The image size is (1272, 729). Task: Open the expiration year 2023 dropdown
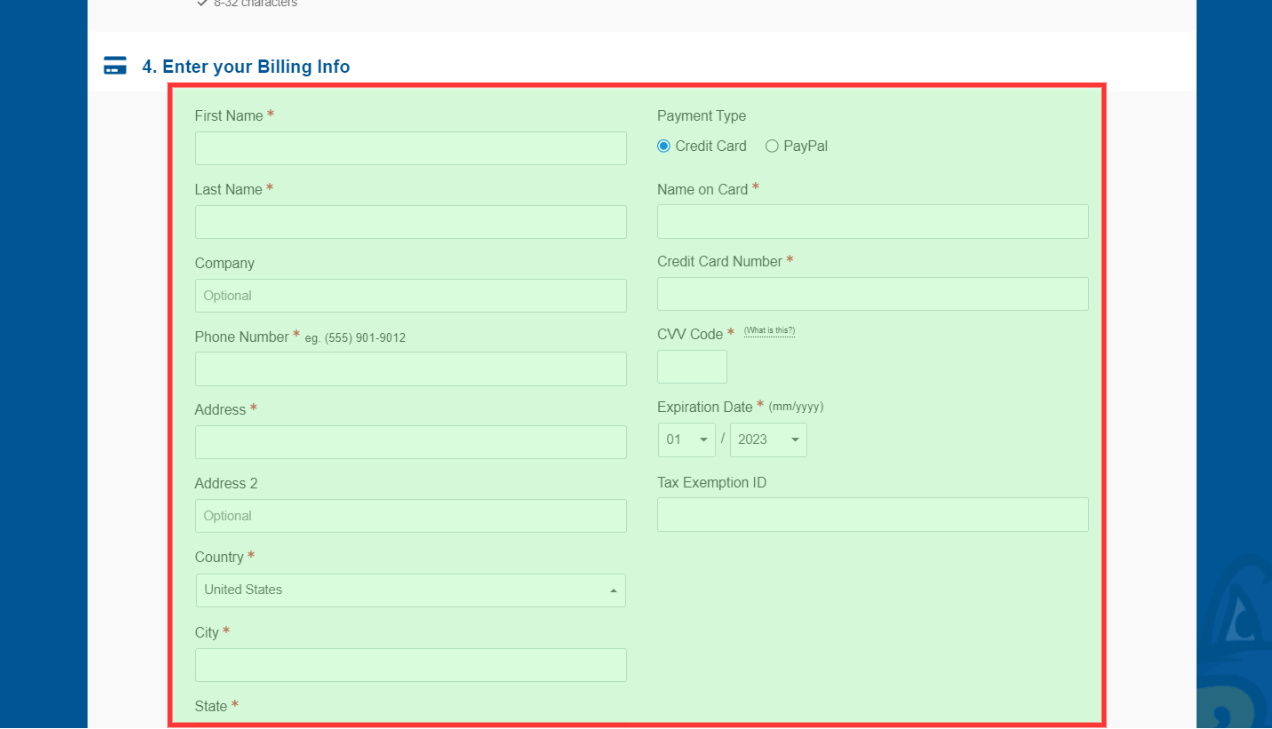[x=768, y=440]
